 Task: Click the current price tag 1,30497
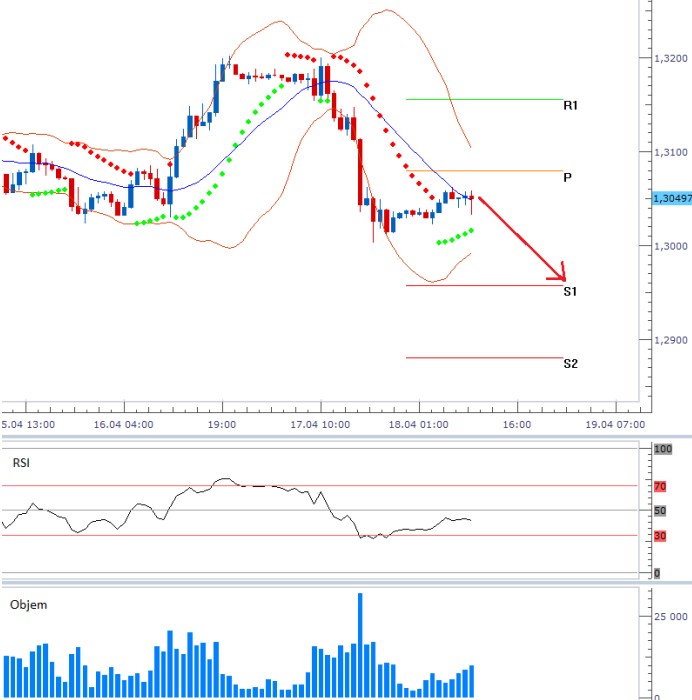point(671,198)
